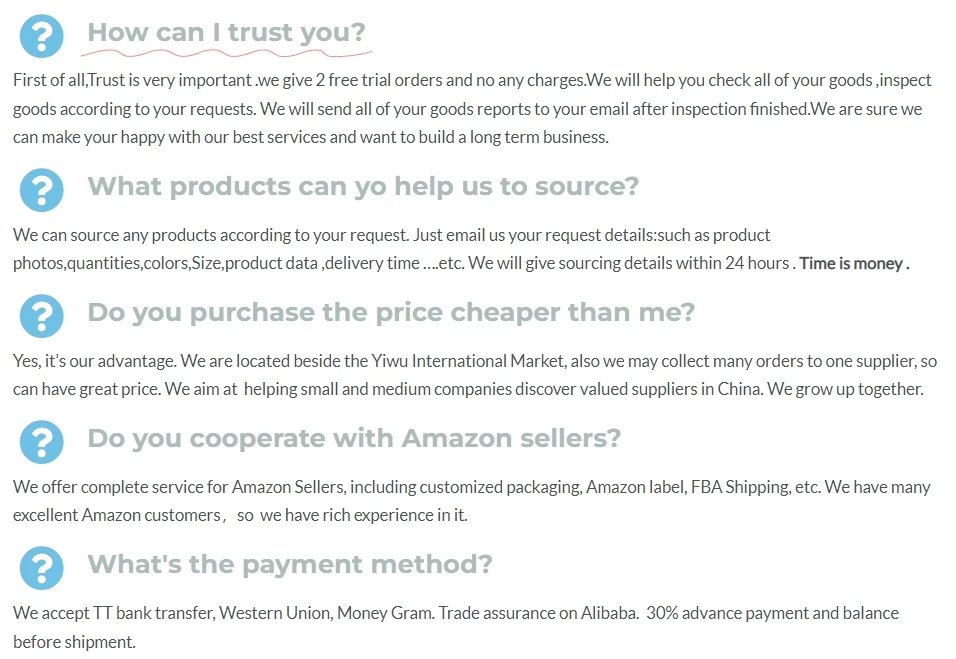Image resolution: width=956 pixels, height=659 pixels.
Task: Click question icon beside 'How can I trust you?'
Action: click(x=41, y=37)
